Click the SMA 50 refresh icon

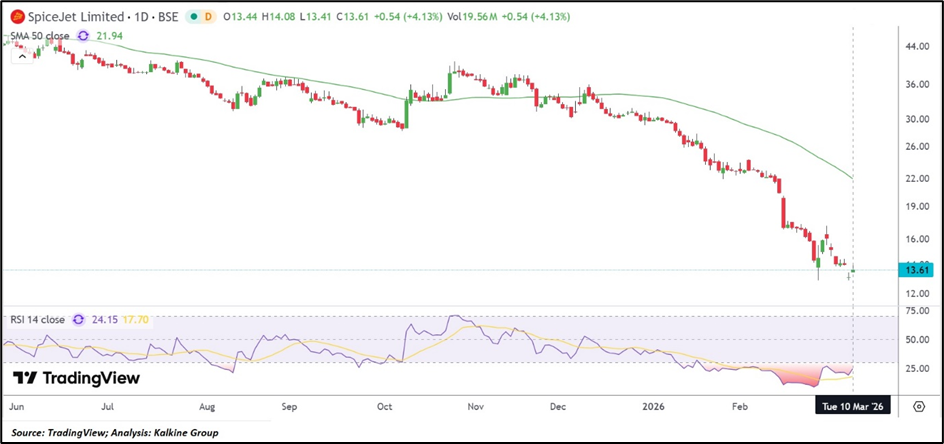click(x=83, y=35)
